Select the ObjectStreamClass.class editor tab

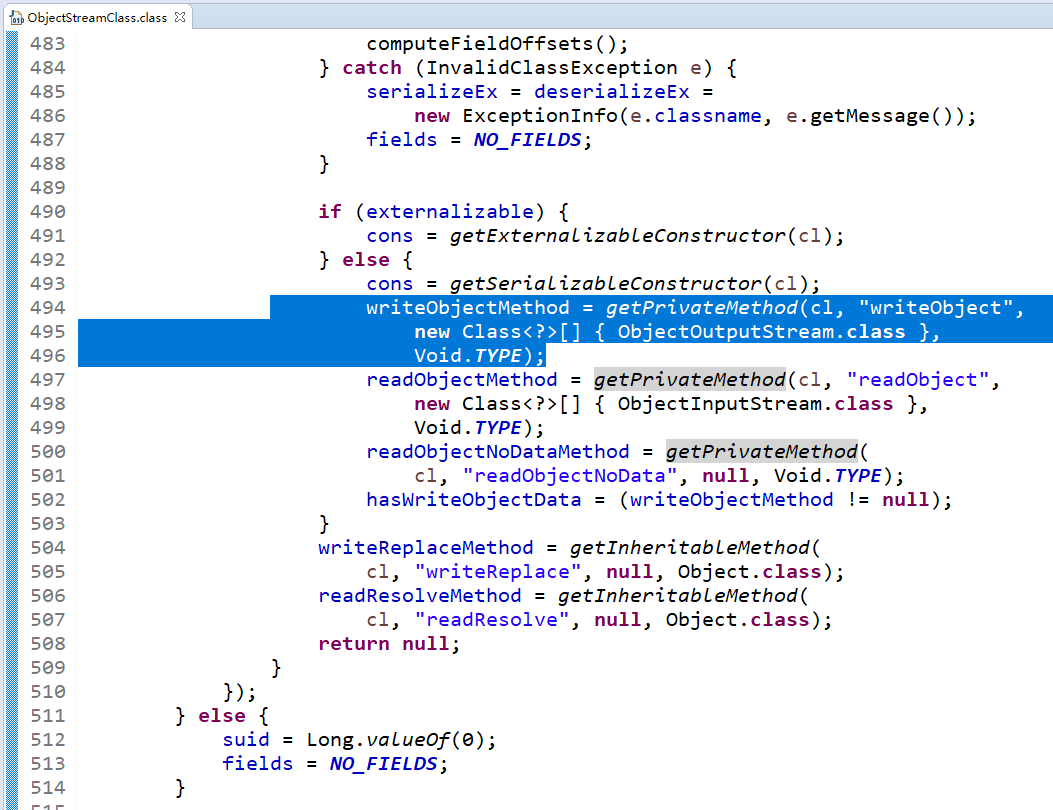97,17
